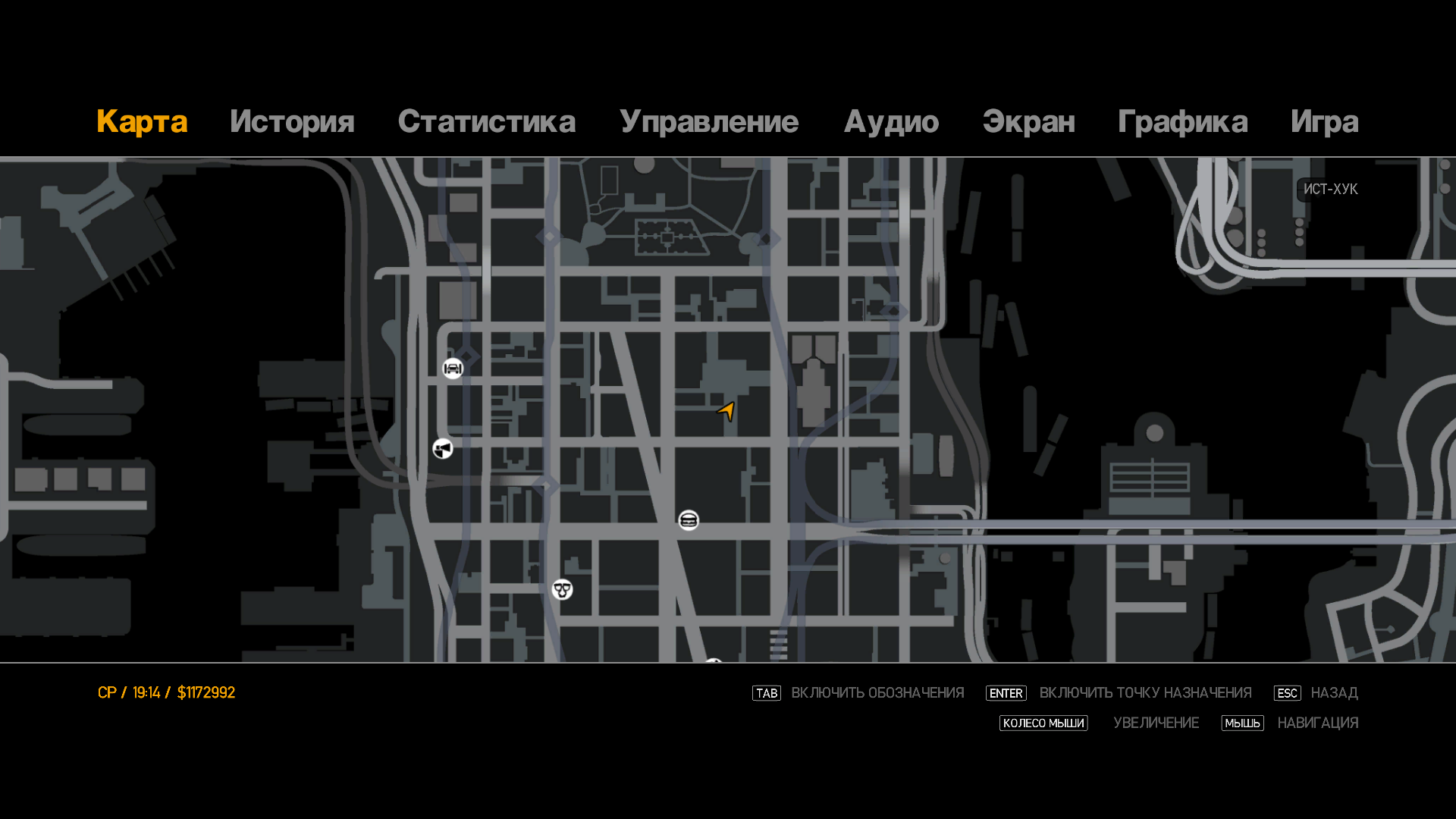Go to the Аудио tab

(891, 122)
